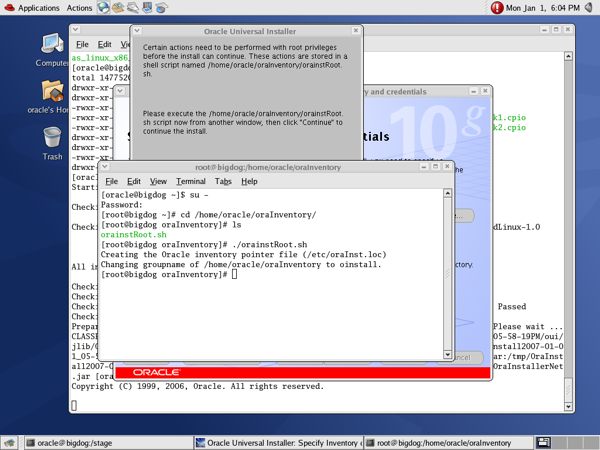Image resolution: width=600 pixels, height=450 pixels.
Task: Switch to Oracle Universal Installer taskbar button
Action: coord(277,442)
